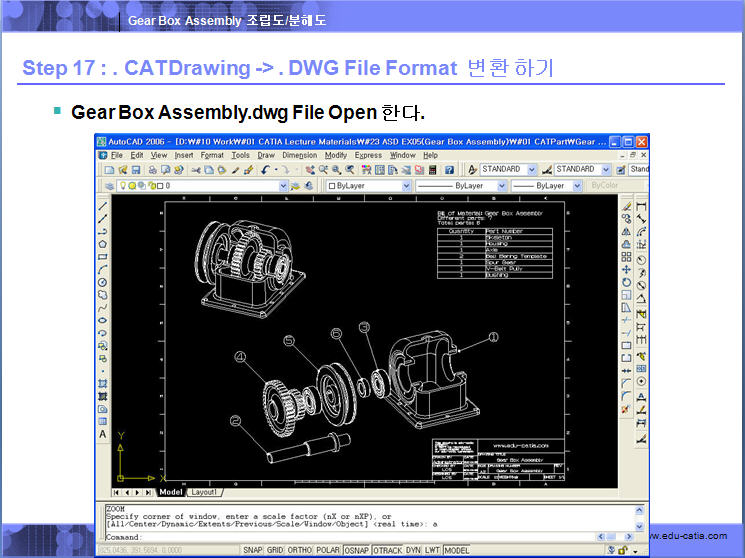This screenshot has width=745, height=558.
Task: Open the Dimension menu
Action: click(299, 155)
